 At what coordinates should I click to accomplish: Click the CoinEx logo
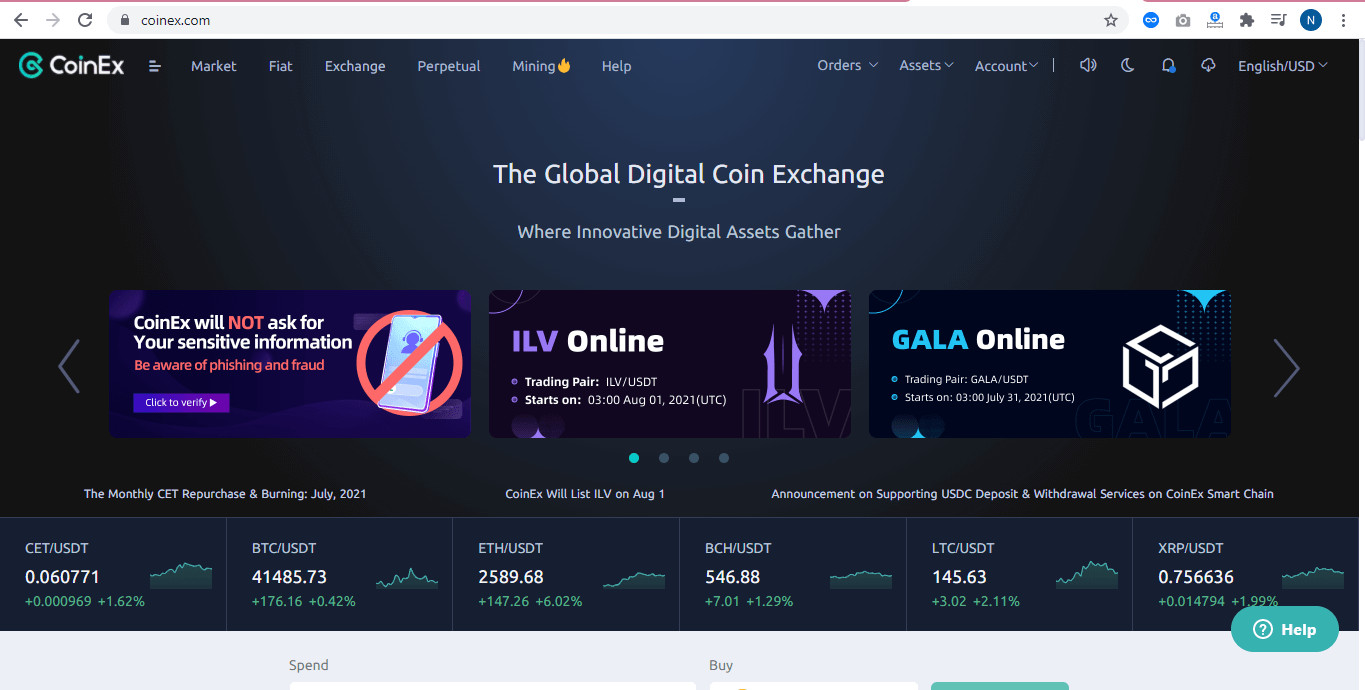click(72, 66)
